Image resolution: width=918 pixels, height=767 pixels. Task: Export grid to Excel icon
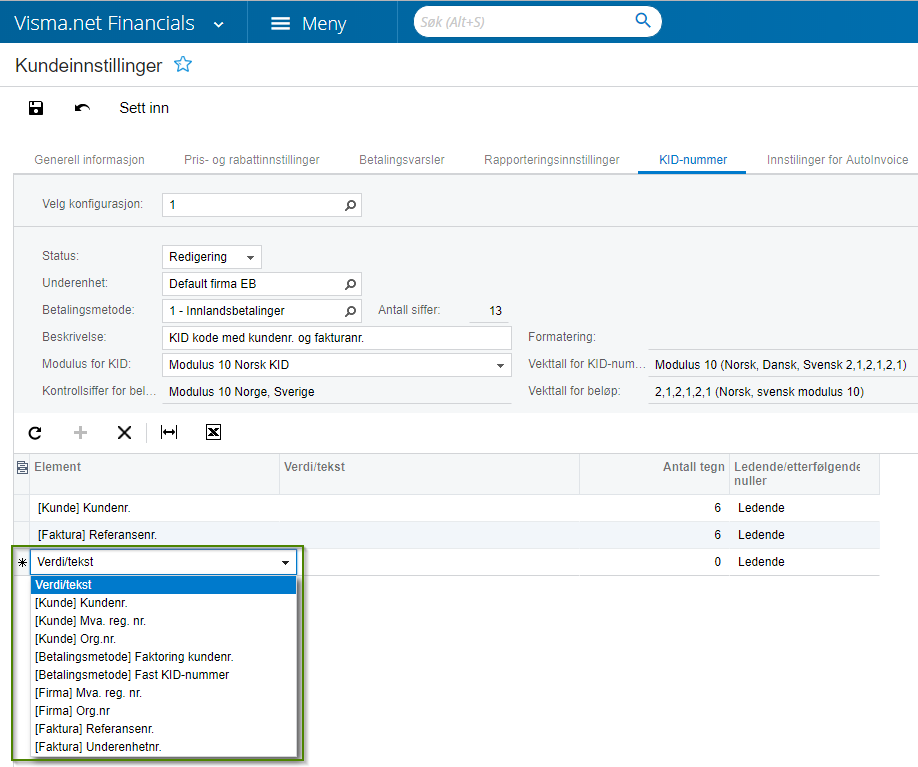[x=213, y=432]
